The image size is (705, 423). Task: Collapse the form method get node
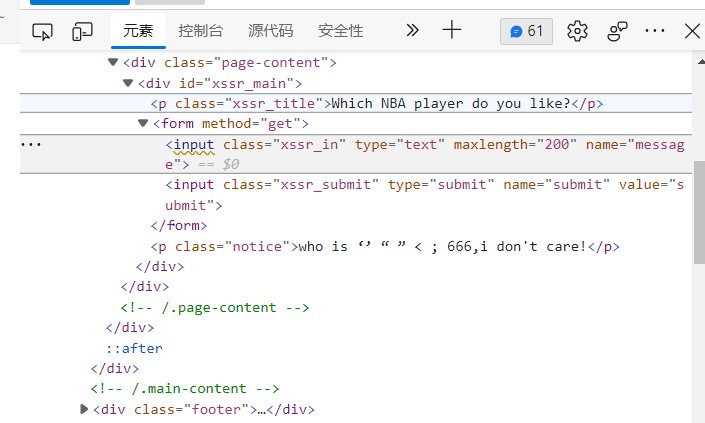[x=143, y=123]
